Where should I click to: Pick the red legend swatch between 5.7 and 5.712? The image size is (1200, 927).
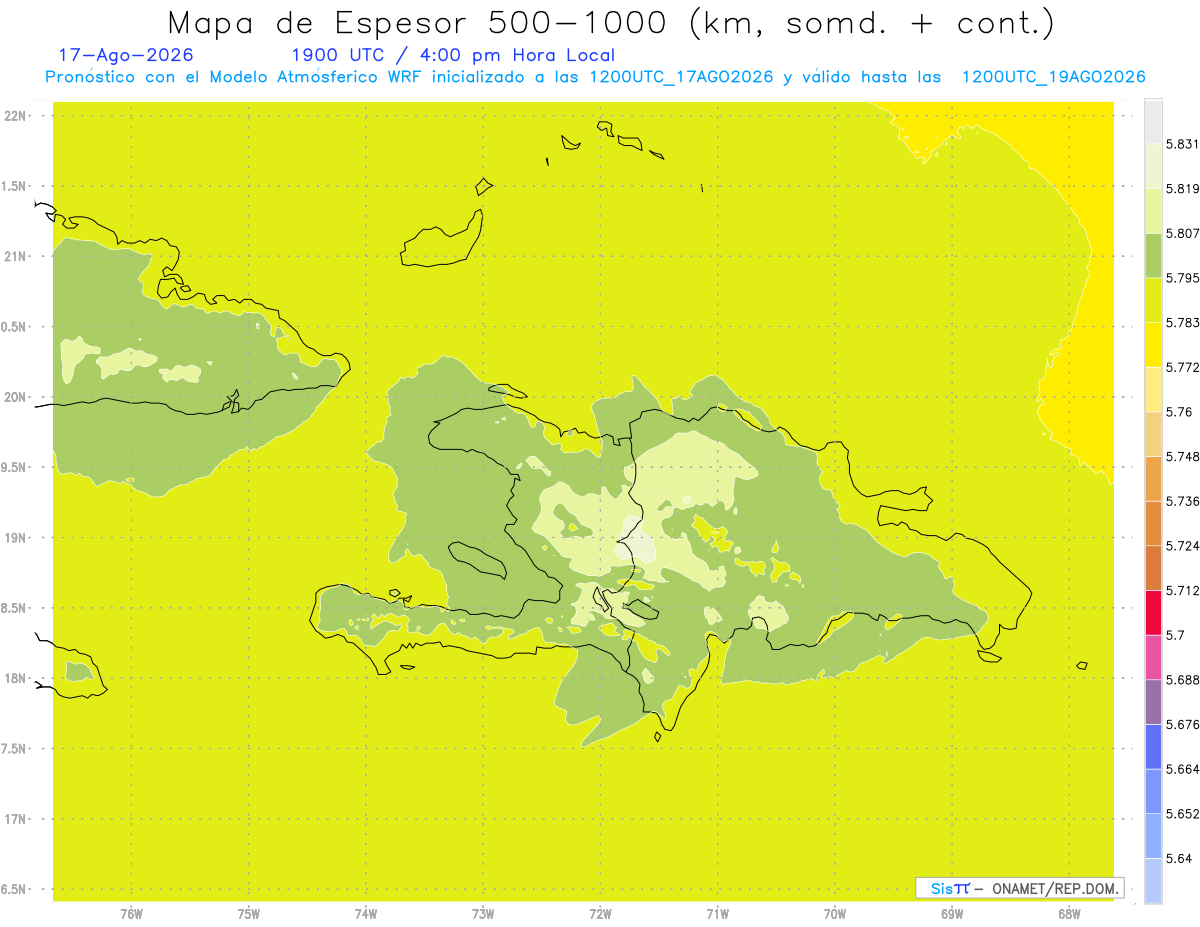pos(1153,612)
